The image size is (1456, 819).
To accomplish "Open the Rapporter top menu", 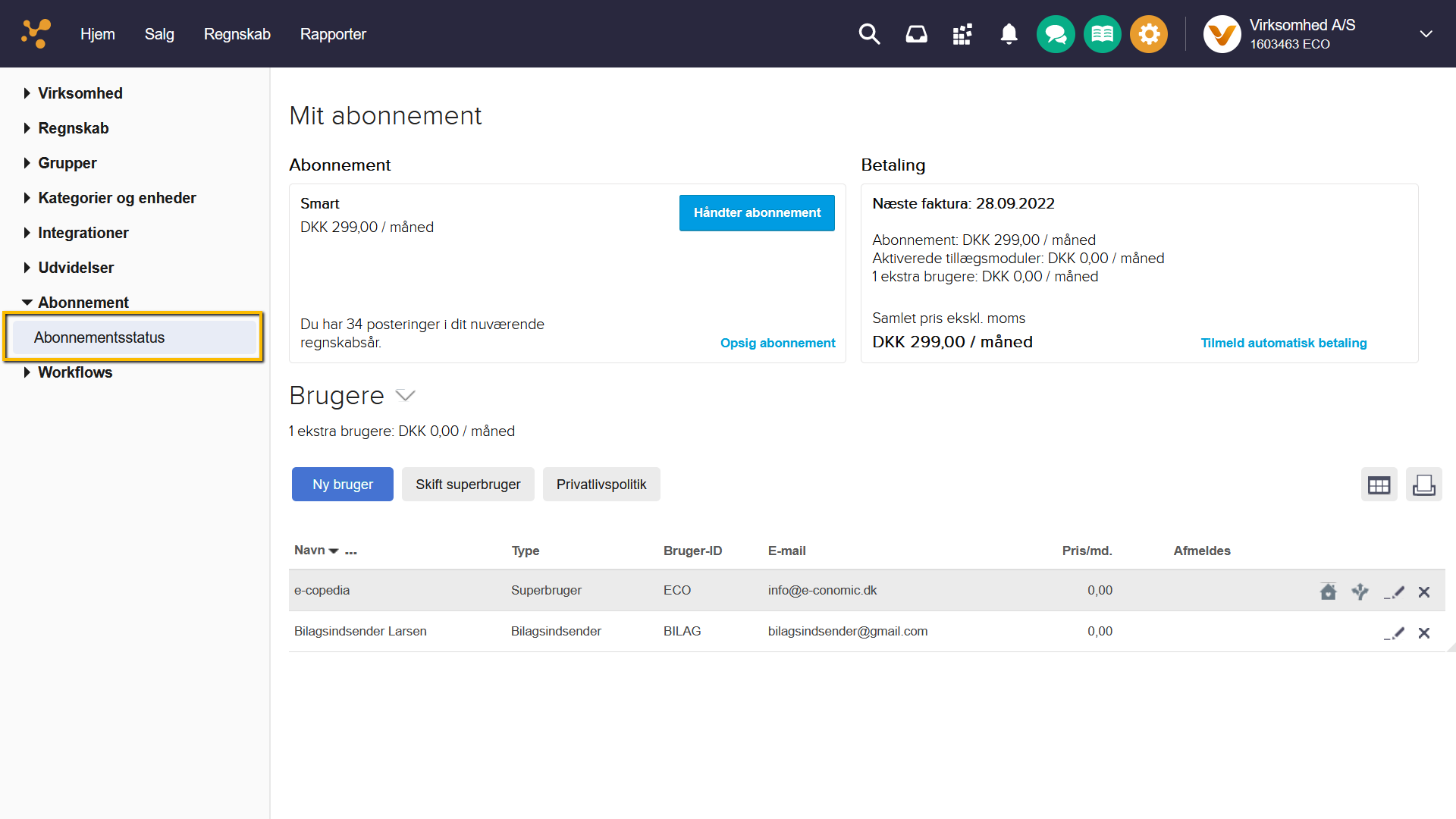I will click(x=333, y=34).
